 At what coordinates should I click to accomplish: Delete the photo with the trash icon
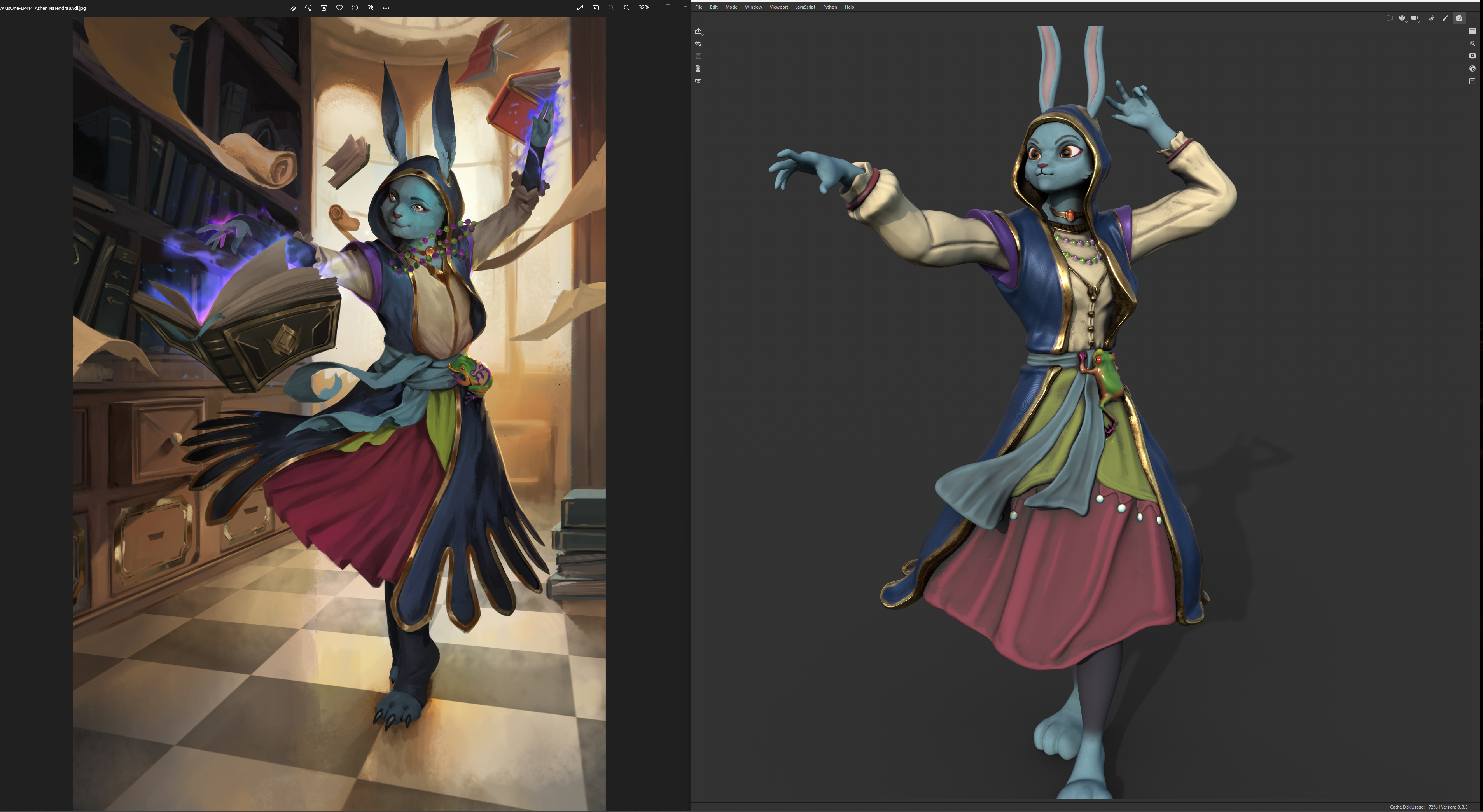(324, 7)
